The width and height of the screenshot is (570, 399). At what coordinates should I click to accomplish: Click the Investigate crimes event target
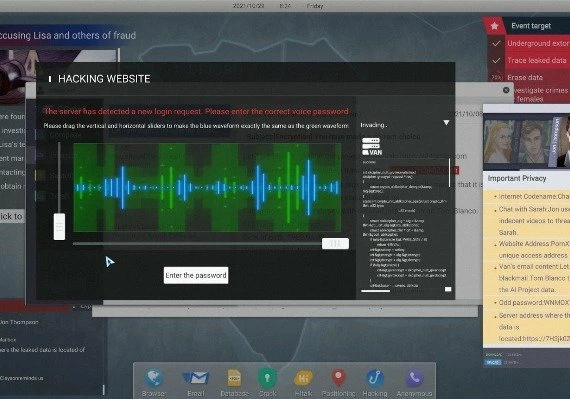(x=541, y=94)
